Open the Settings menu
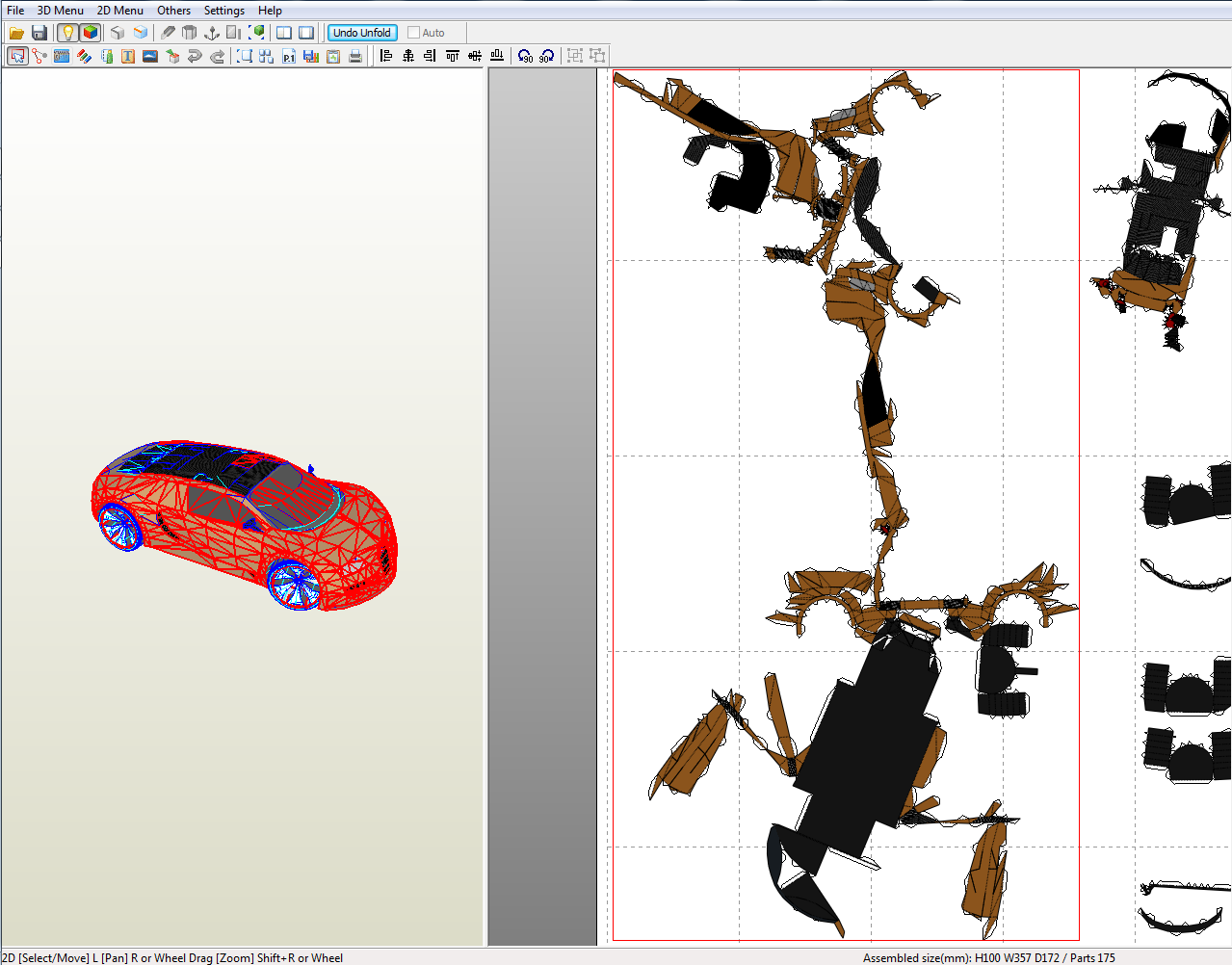The image size is (1232, 965). coord(223,11)
